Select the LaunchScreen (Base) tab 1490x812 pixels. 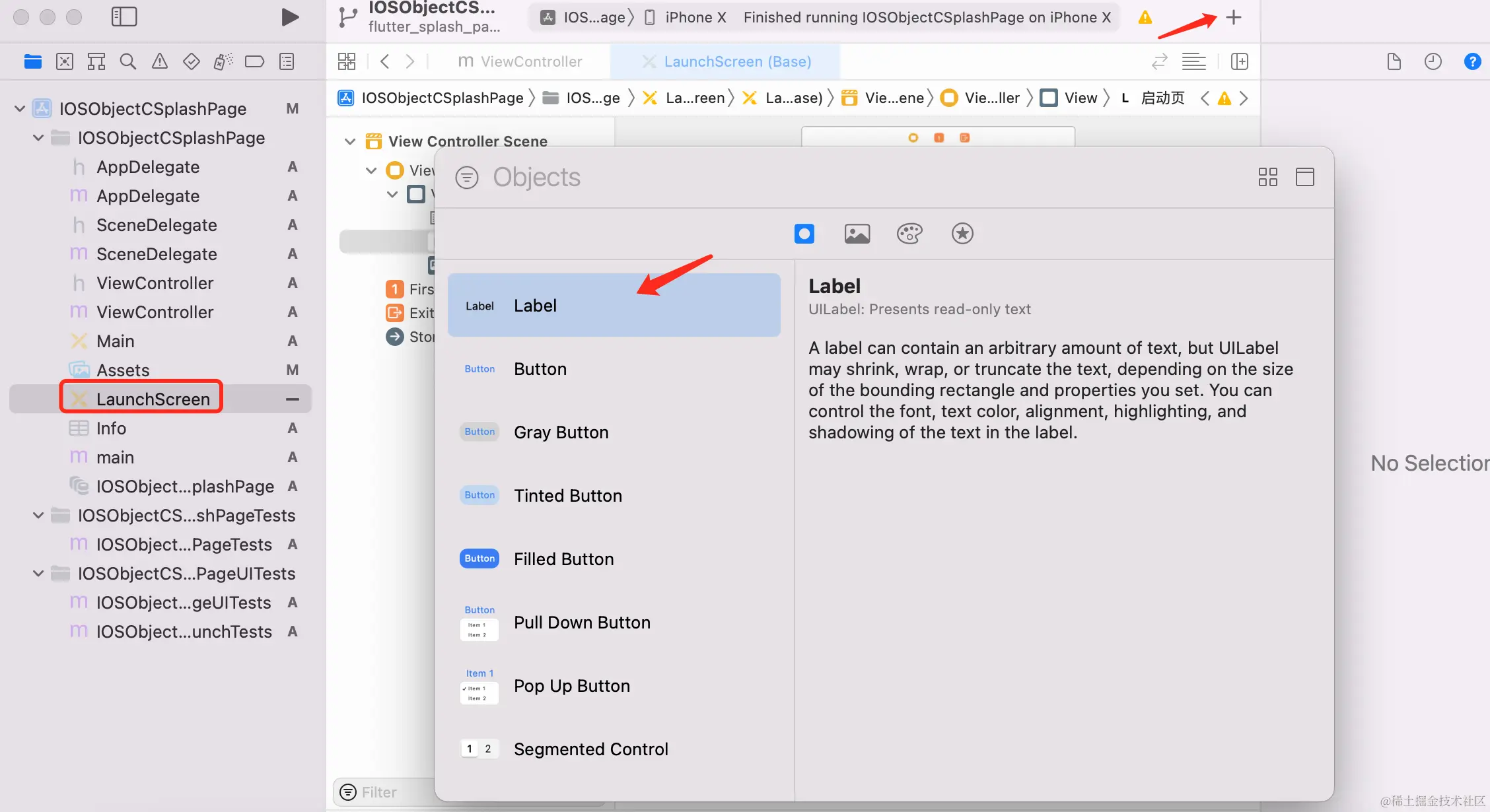(737, 62)
